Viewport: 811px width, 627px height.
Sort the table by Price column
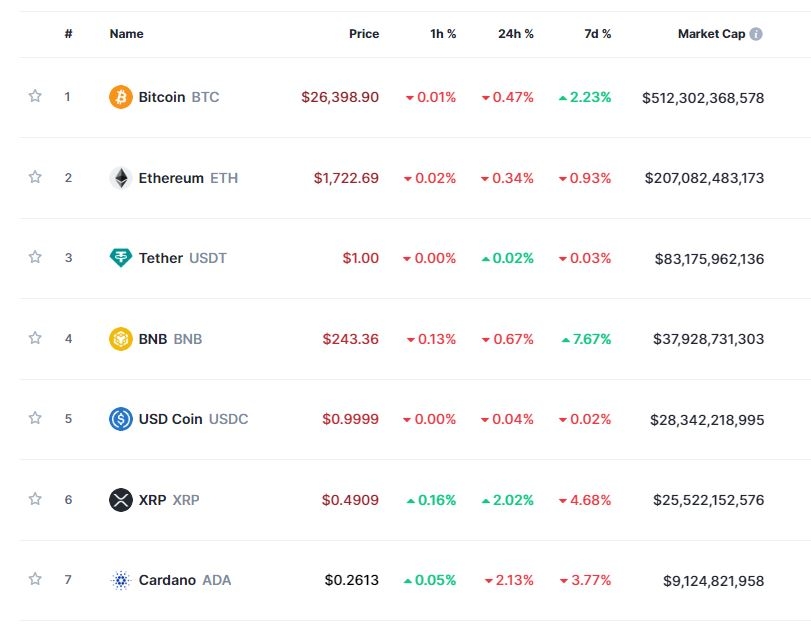click(x=364, y=34)
